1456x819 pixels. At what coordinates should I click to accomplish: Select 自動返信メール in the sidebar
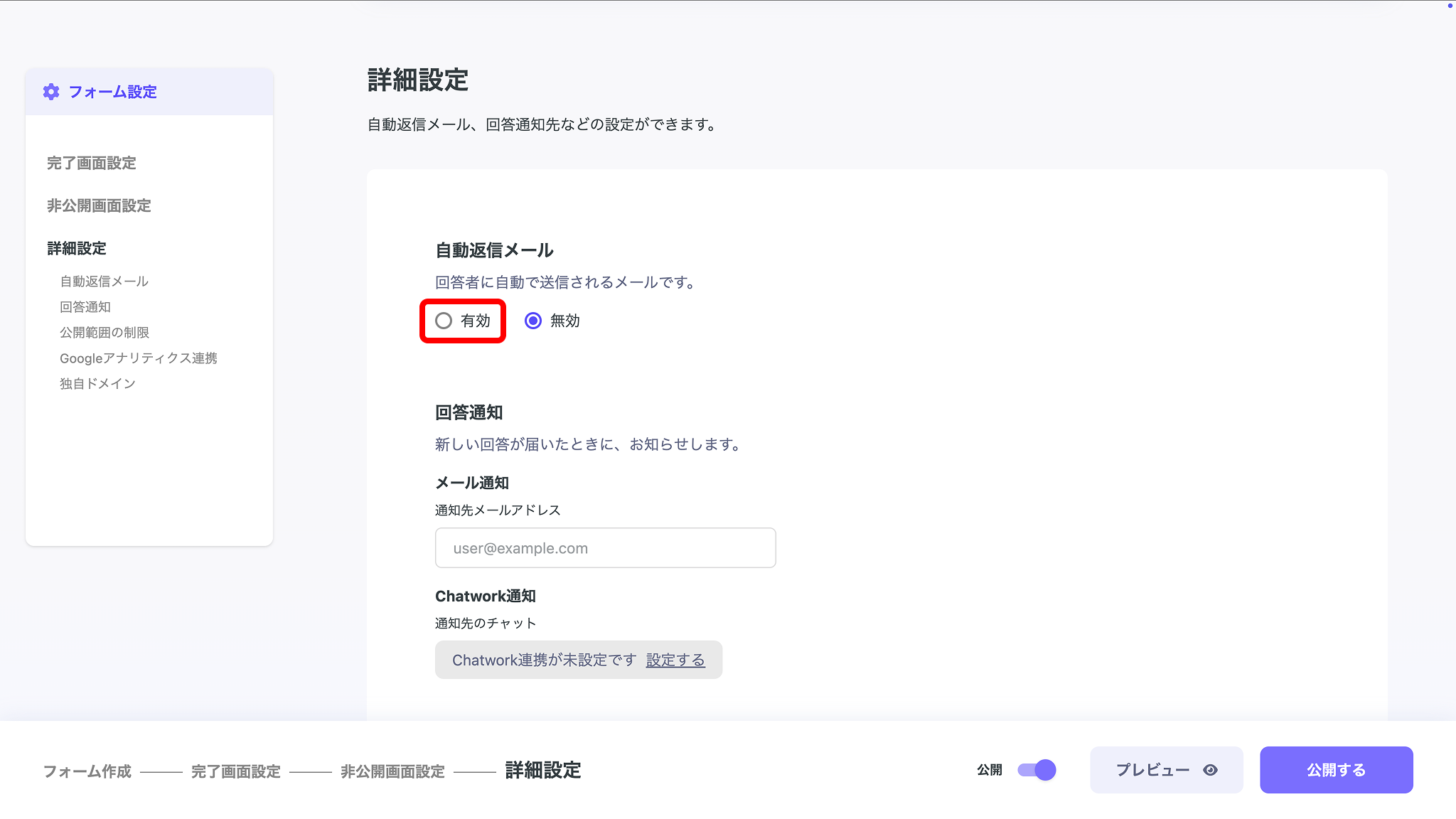(104, 281)
